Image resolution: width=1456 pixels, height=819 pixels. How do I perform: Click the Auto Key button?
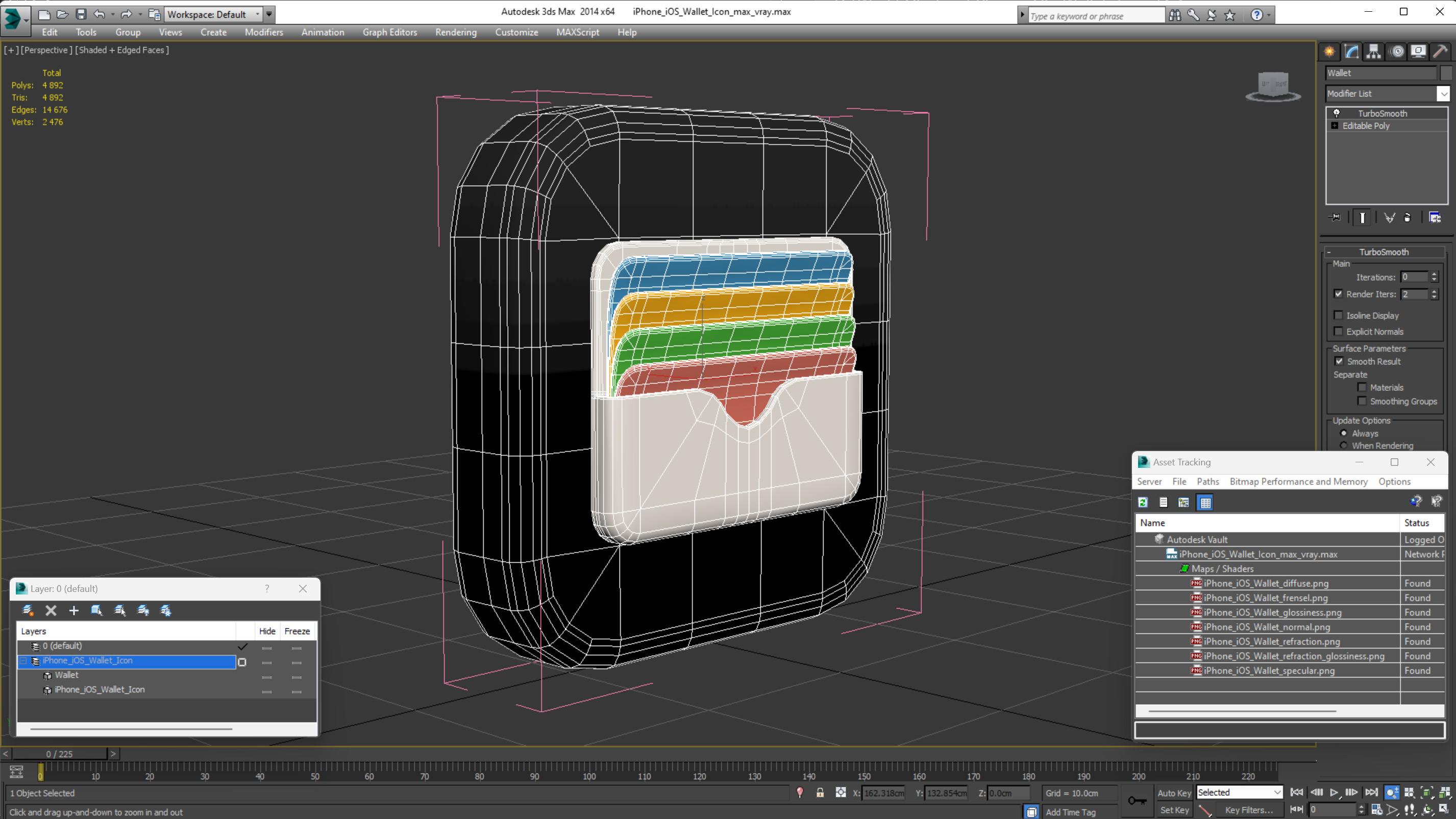(x=1174, y=793)
